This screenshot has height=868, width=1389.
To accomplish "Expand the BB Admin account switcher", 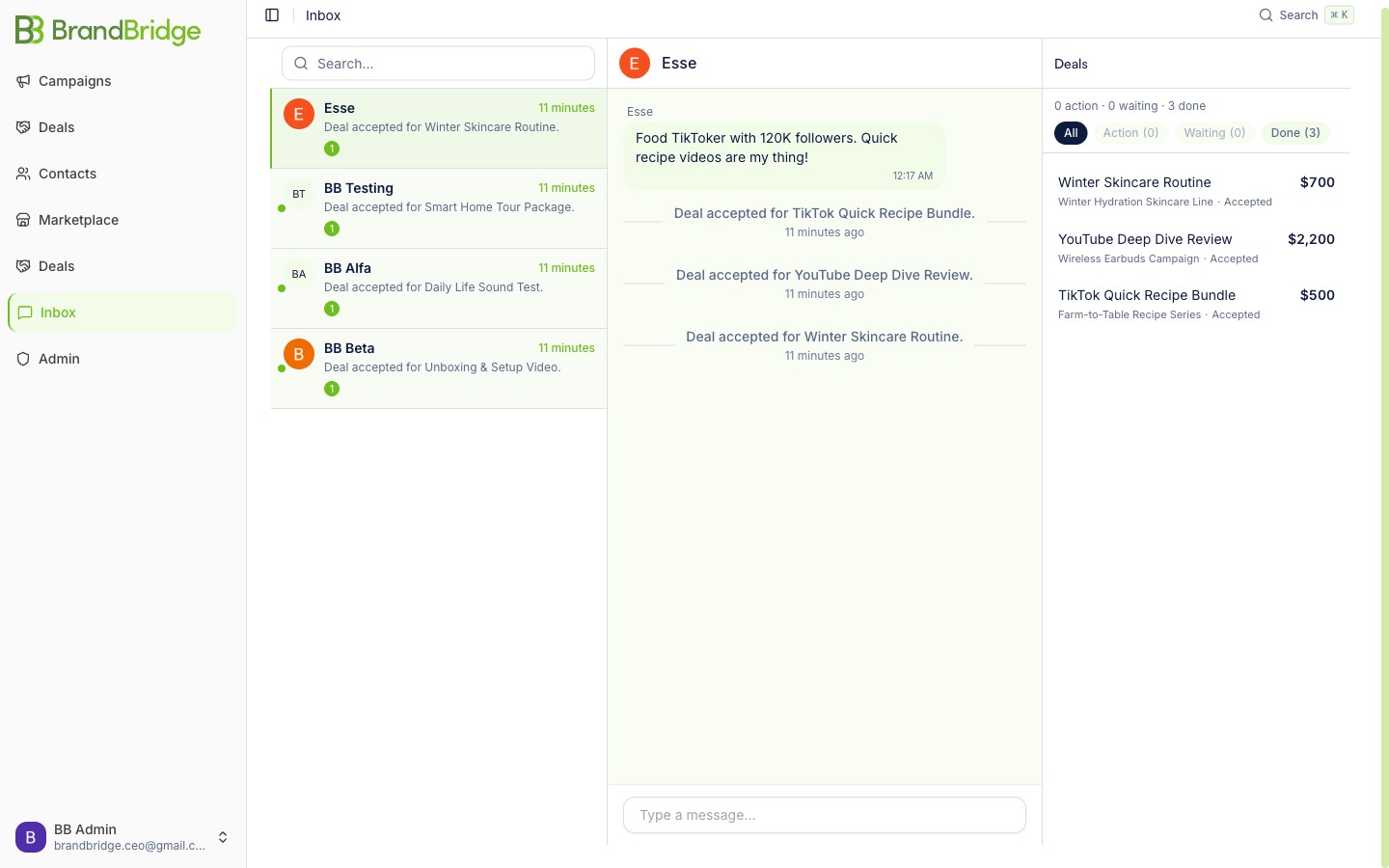I will (223, 837).
